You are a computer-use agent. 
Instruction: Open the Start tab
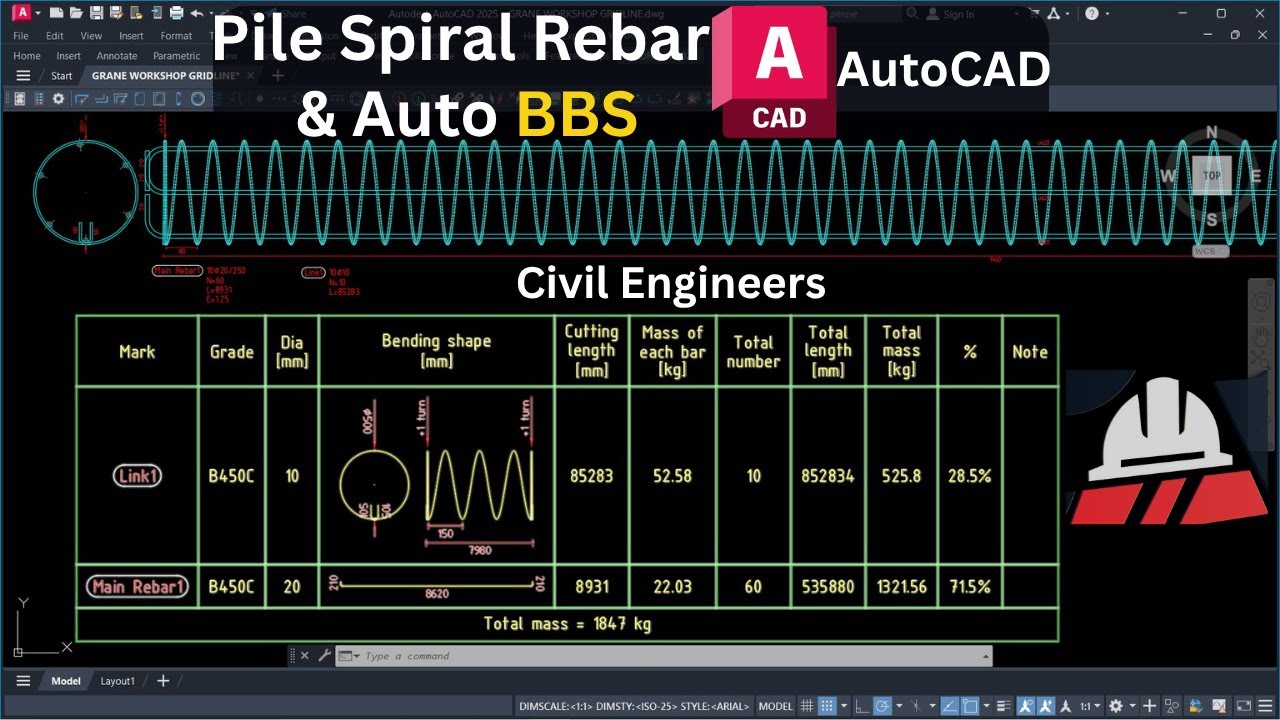[x=61, y=76]
